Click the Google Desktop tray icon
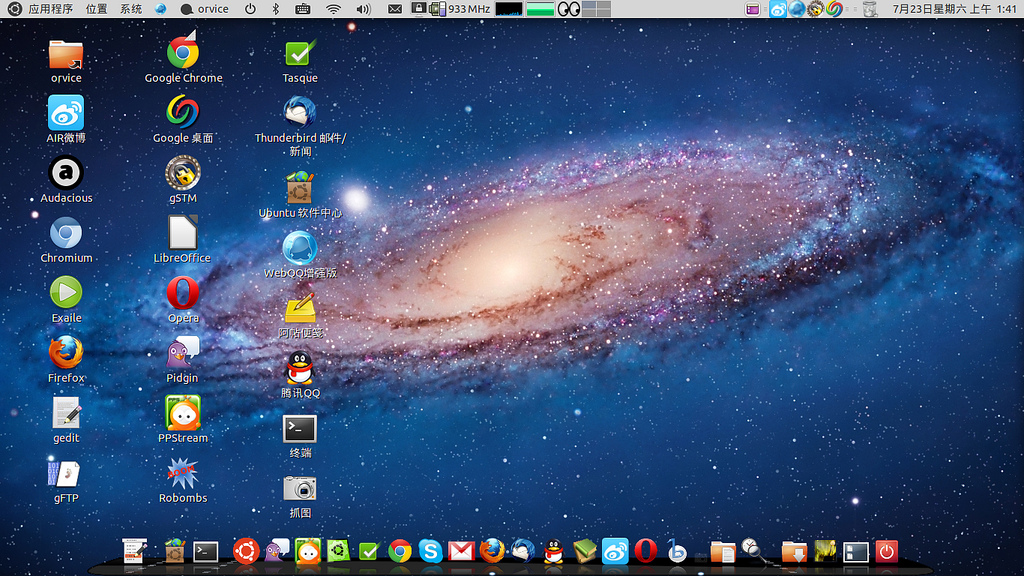The height and width of the screenshot is (576, 1024). point(834,8)
